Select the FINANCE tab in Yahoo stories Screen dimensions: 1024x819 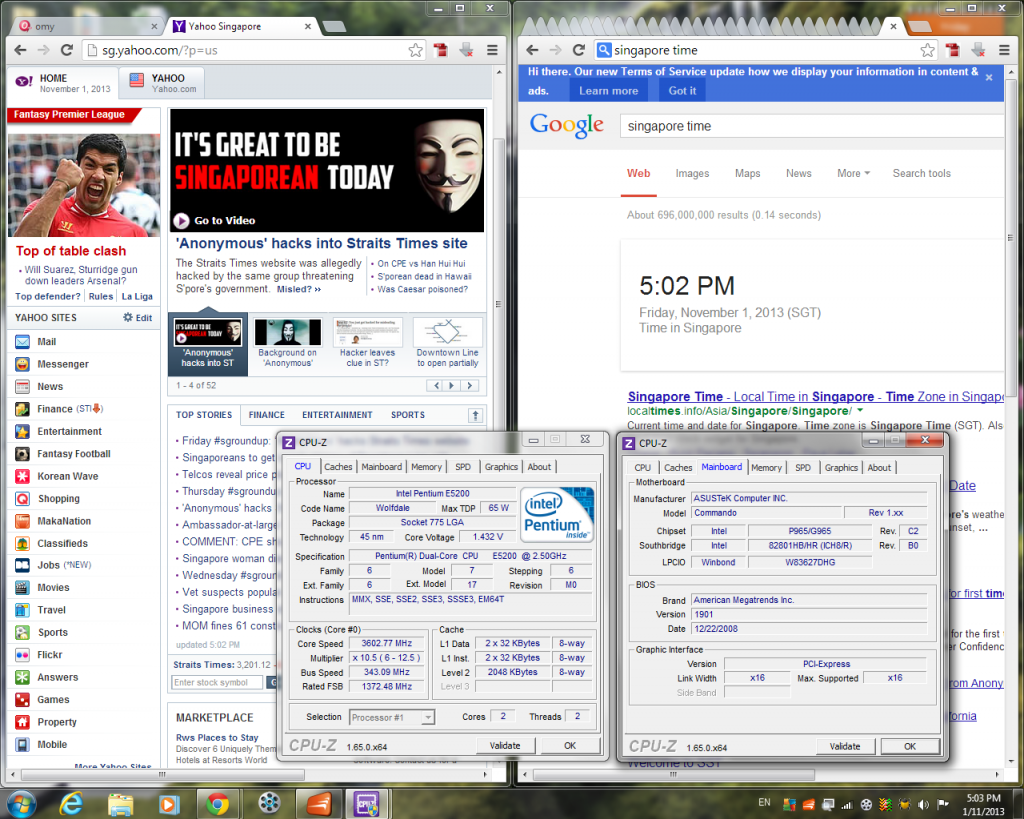tap(266, 415)
